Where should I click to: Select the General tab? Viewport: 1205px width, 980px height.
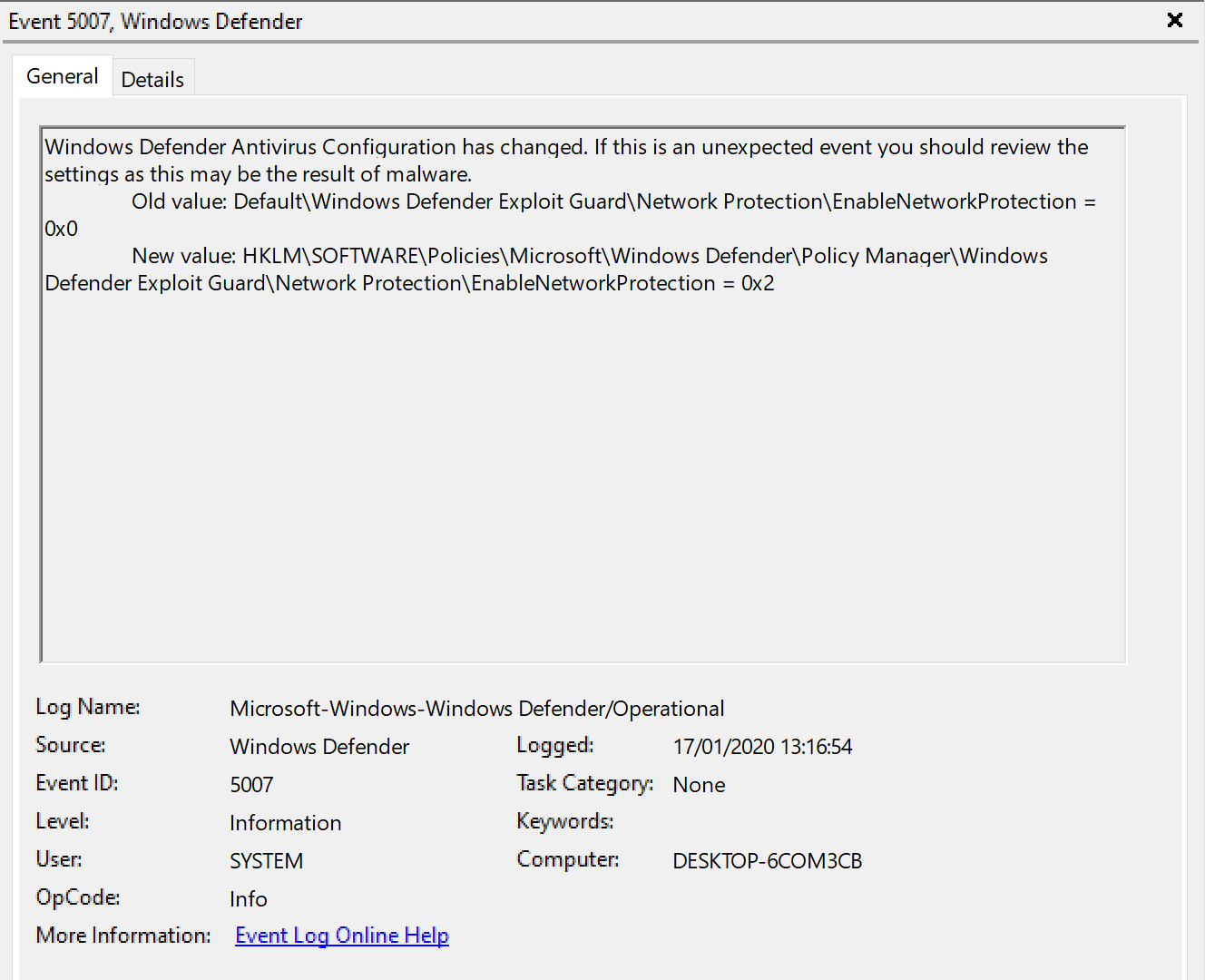click(x=63, y=76)
